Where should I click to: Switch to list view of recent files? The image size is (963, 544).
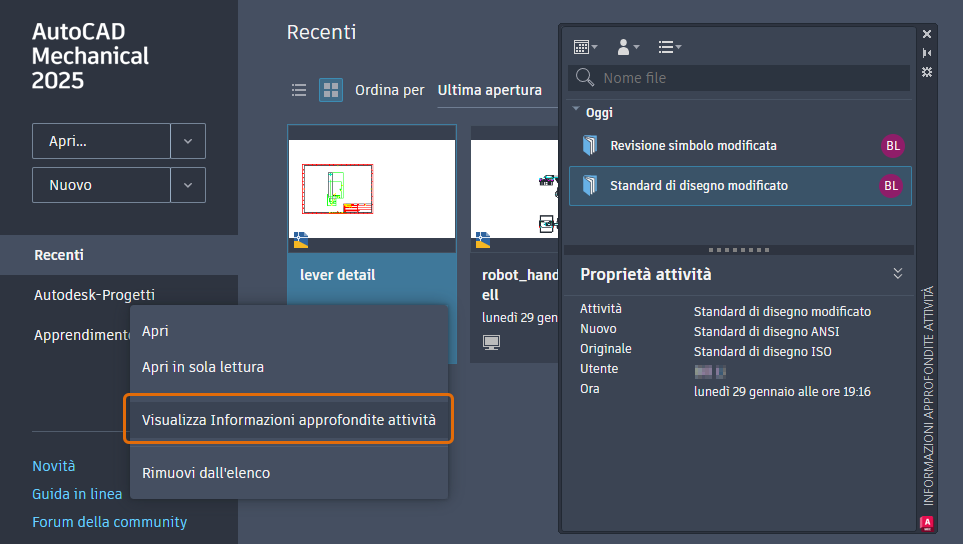299,90
